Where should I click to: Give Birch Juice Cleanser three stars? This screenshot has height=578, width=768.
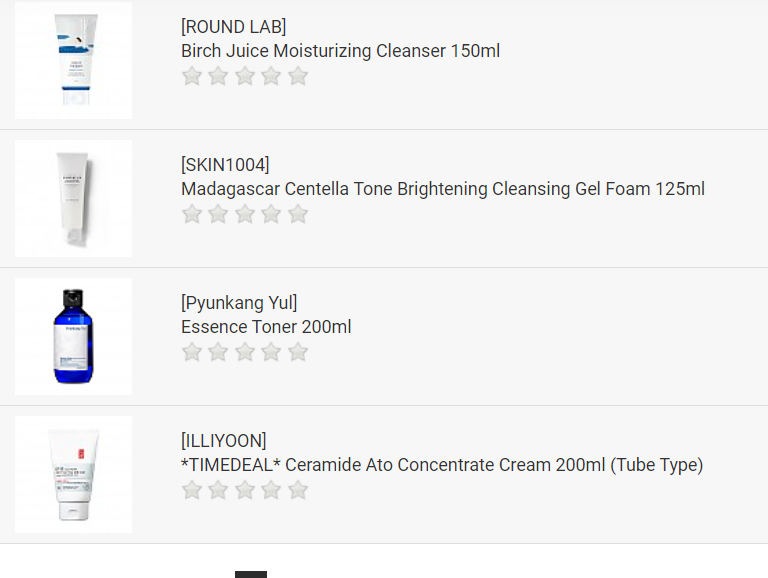(245, 76)
